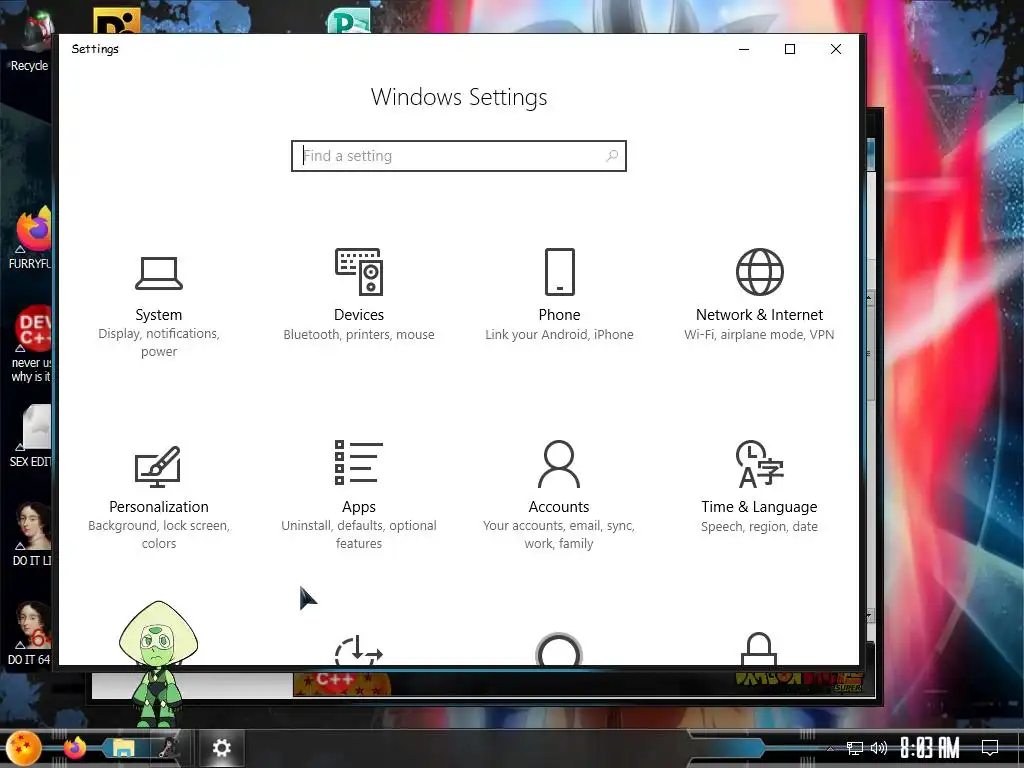Screen dimensions: 1024x768
Task: Click the Find a setting search box
Action: (458, 156)
